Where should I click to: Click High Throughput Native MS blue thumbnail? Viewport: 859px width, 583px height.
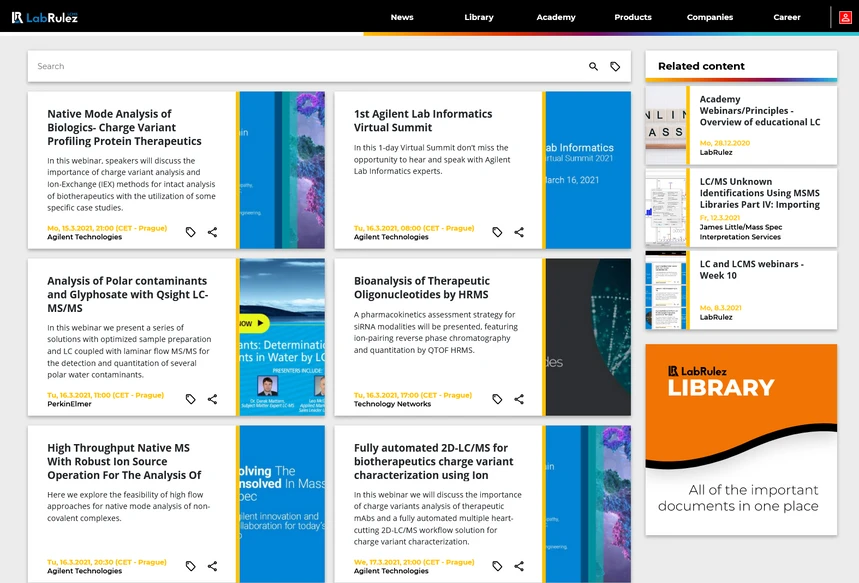coord(282,504)
